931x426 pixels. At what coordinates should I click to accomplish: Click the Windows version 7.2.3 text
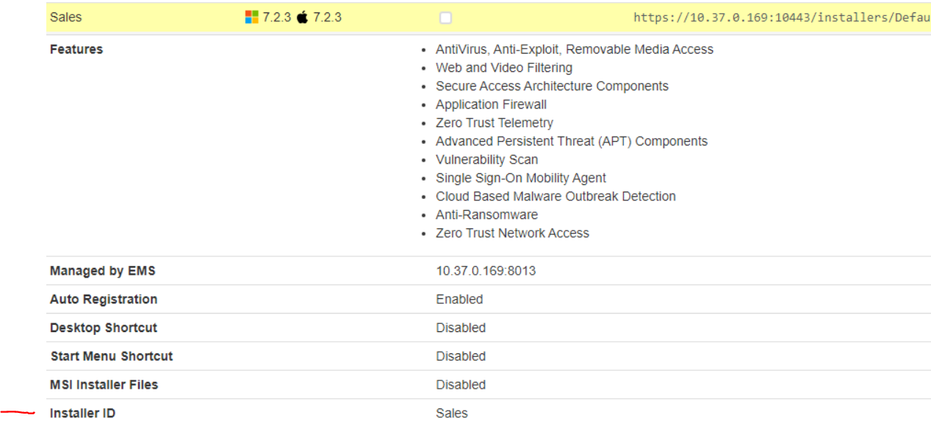[277, 17]
